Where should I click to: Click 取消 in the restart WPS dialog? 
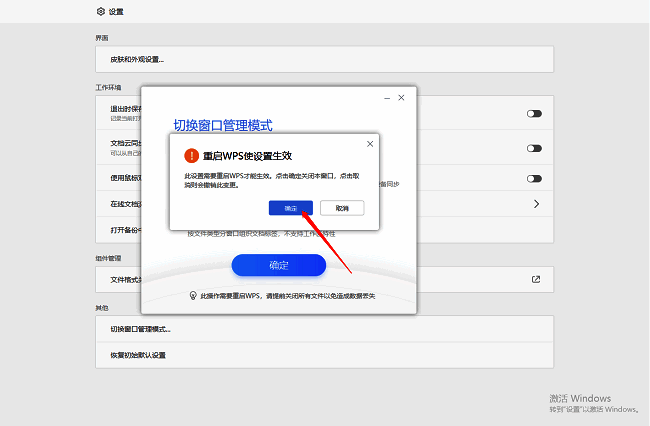pyautogui.click(x=342, y=208)
